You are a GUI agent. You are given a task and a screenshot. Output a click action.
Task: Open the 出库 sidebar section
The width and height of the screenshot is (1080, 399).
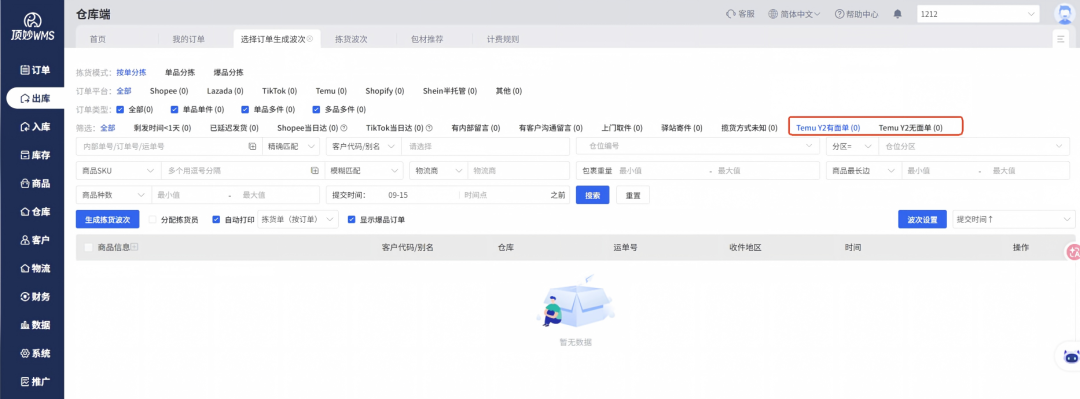(x=35, y=99)
